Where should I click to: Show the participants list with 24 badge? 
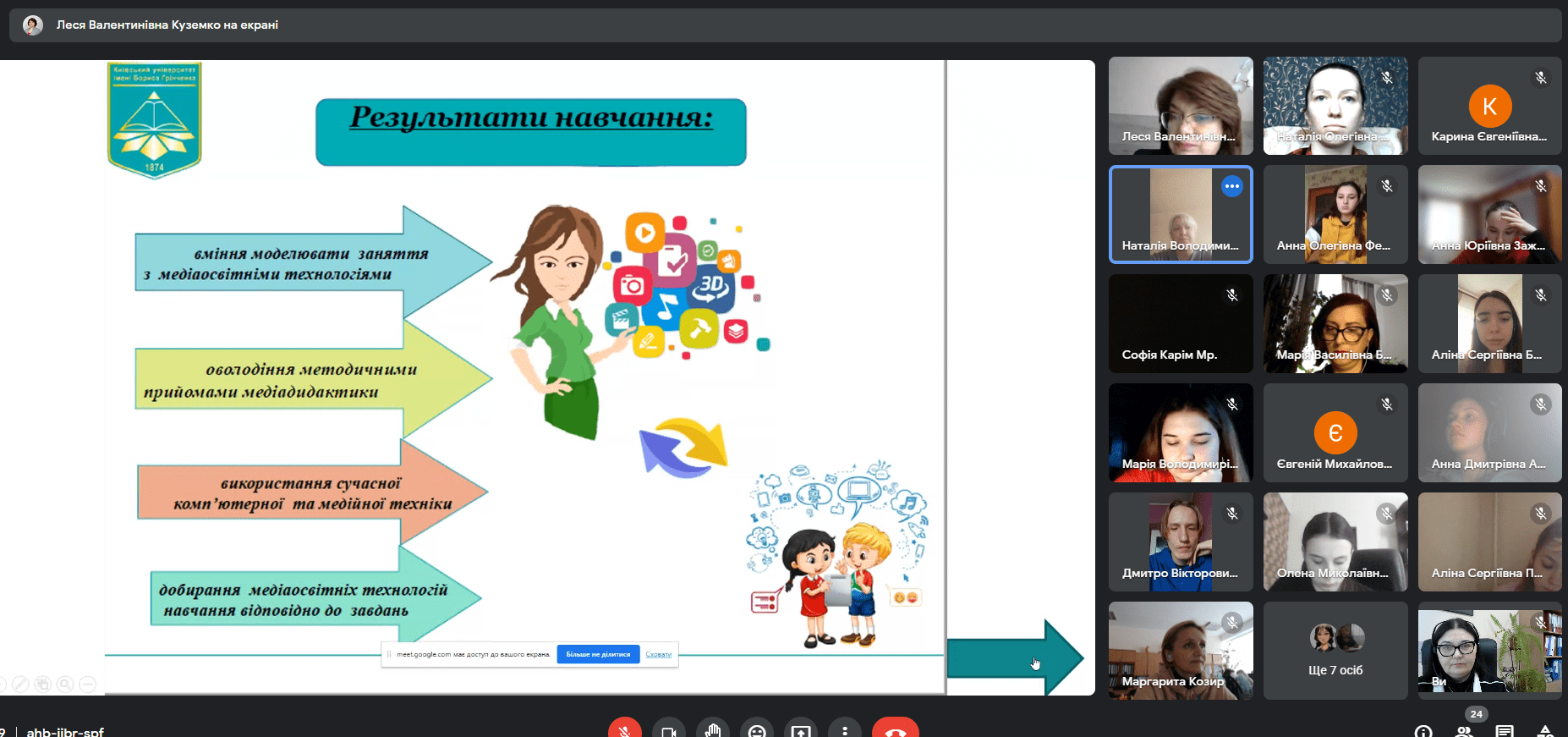coord(1464,730)
